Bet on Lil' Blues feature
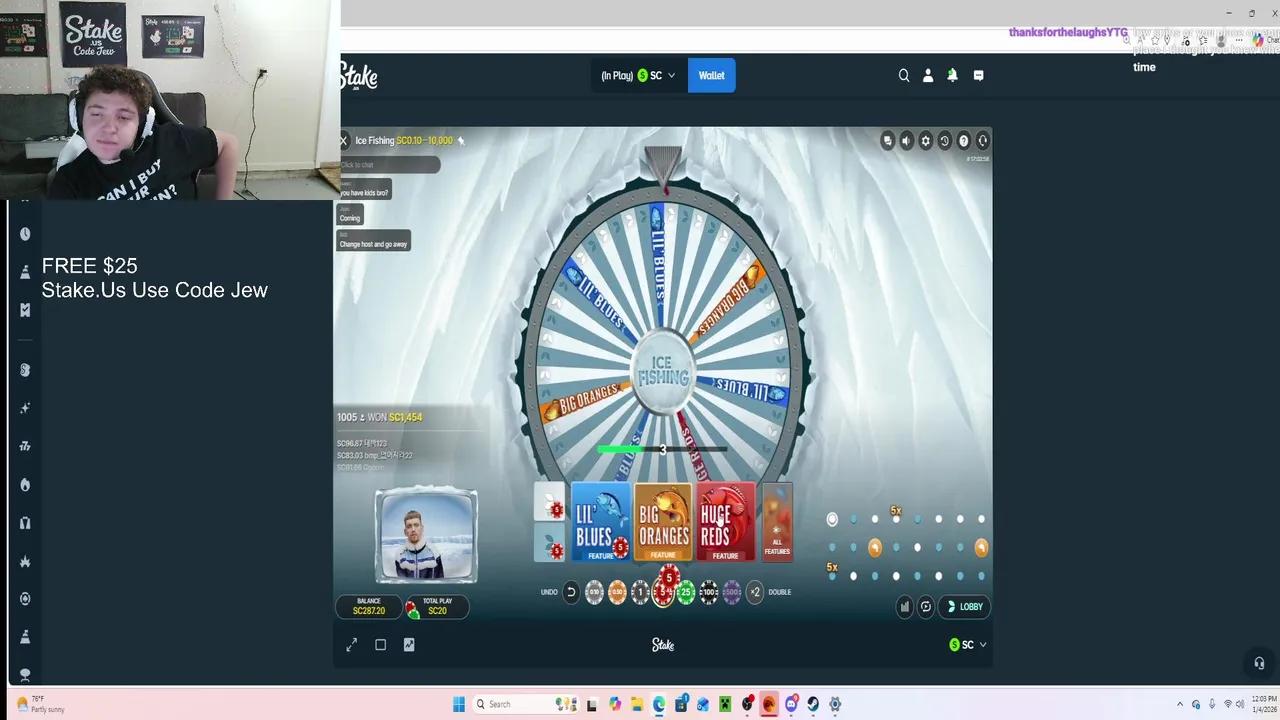 coord(601,522)
